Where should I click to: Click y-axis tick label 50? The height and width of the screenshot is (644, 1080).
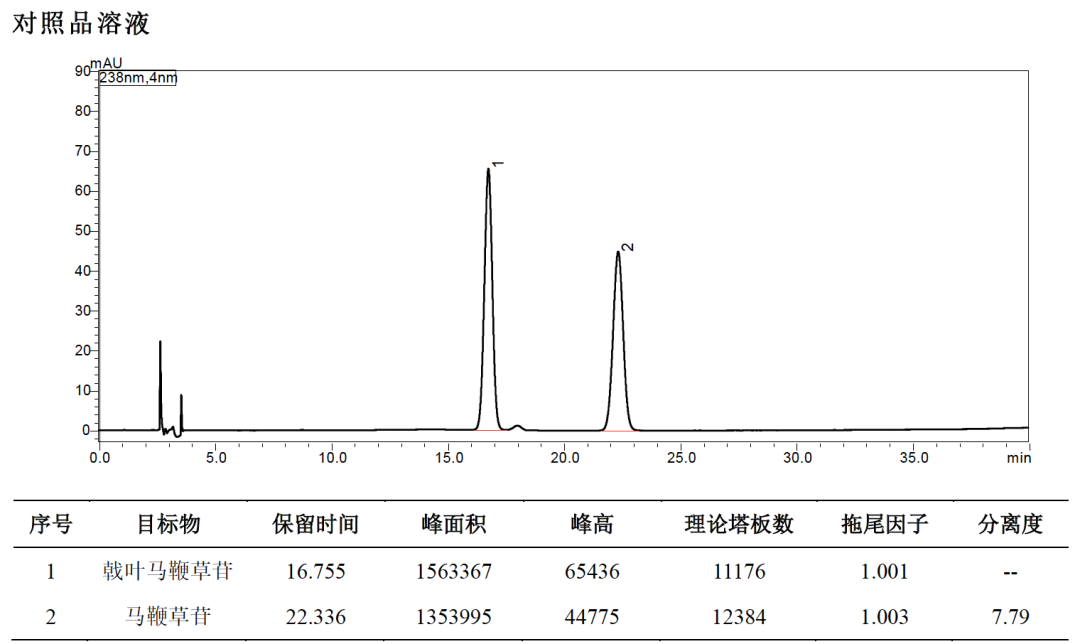click(83, 231)
